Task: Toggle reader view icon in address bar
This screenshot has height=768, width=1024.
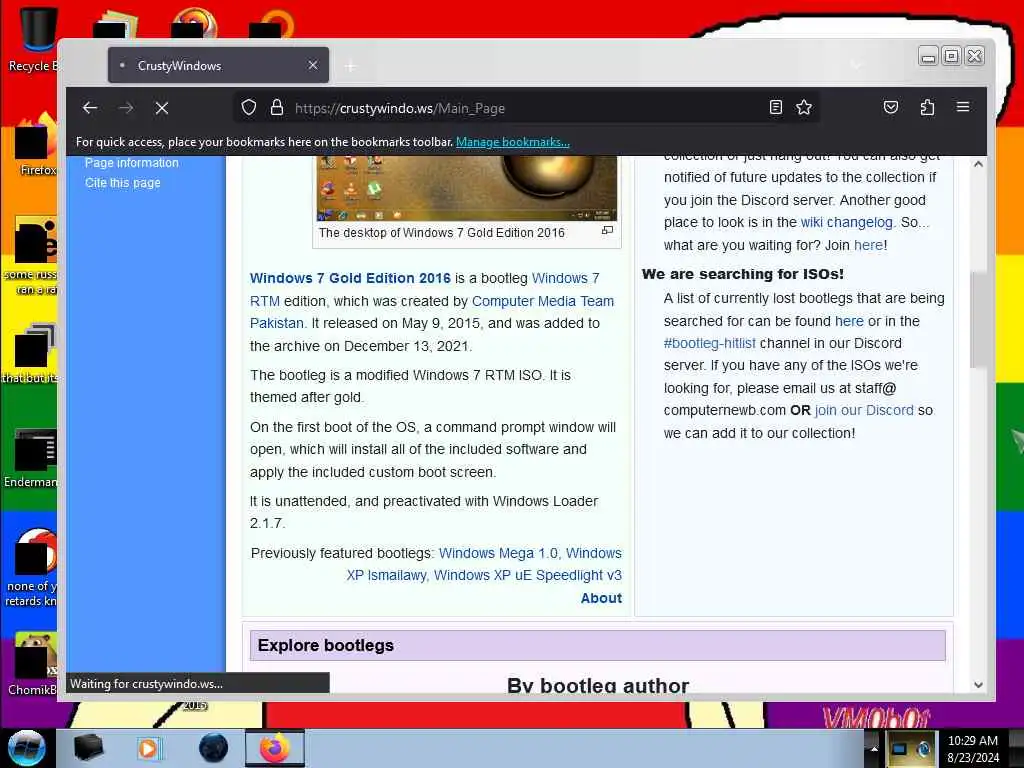Action: [x=775, y=107]
